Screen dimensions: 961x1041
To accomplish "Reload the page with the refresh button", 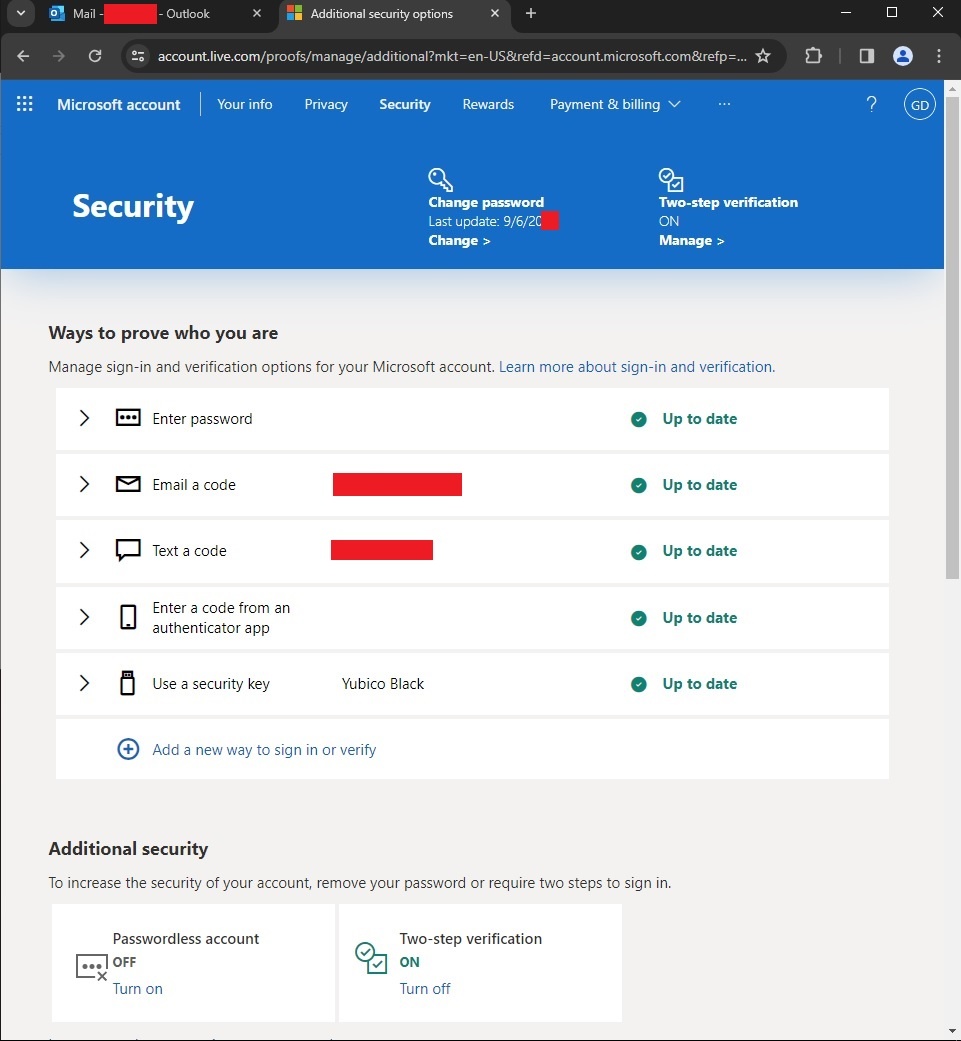I will [x=95, y=56].
